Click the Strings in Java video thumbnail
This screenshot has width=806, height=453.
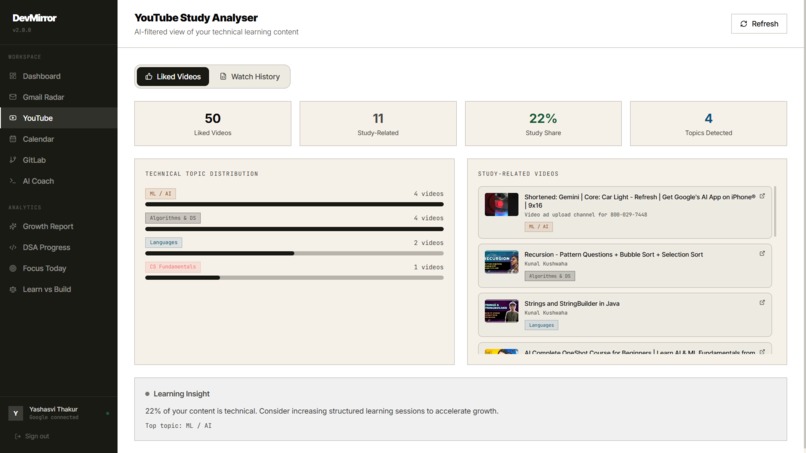pos(501,311)
